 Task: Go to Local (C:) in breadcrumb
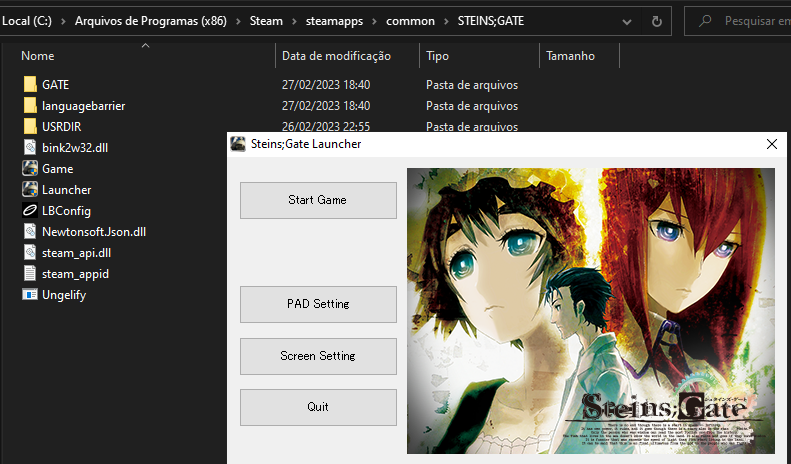[x=27, y=21]
